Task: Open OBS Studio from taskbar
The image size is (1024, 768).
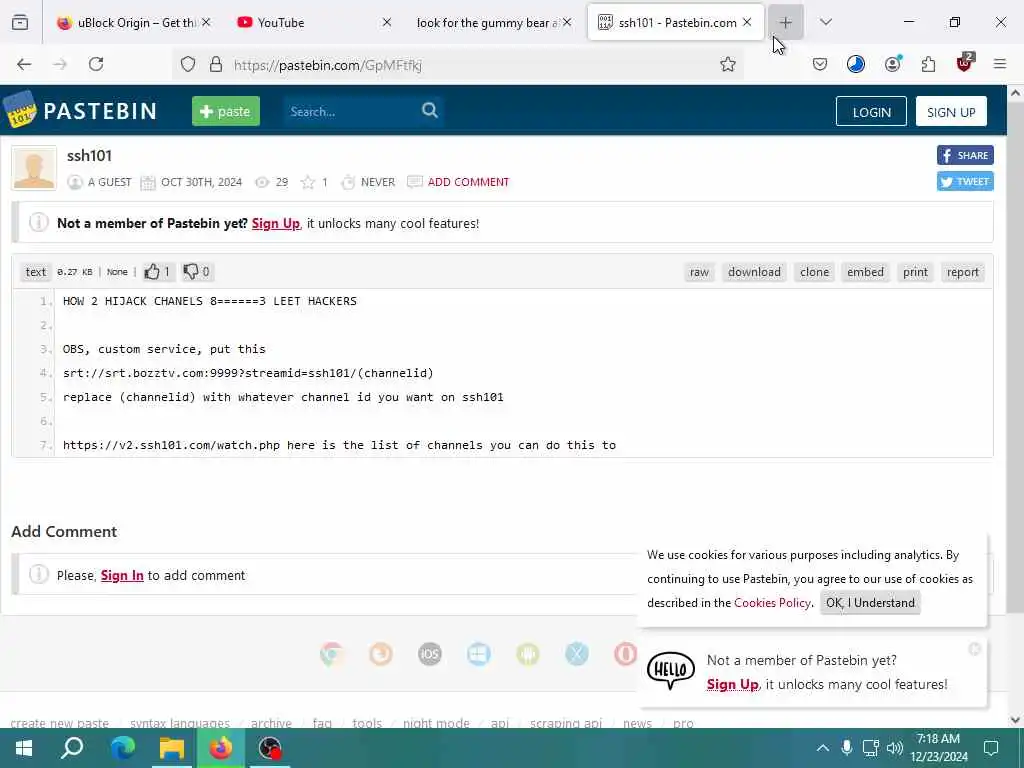Action: 270,748
